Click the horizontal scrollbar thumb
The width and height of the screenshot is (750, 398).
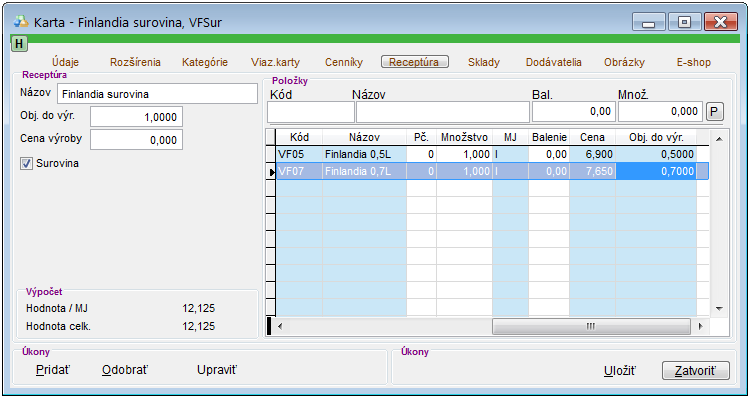[591, 326]
